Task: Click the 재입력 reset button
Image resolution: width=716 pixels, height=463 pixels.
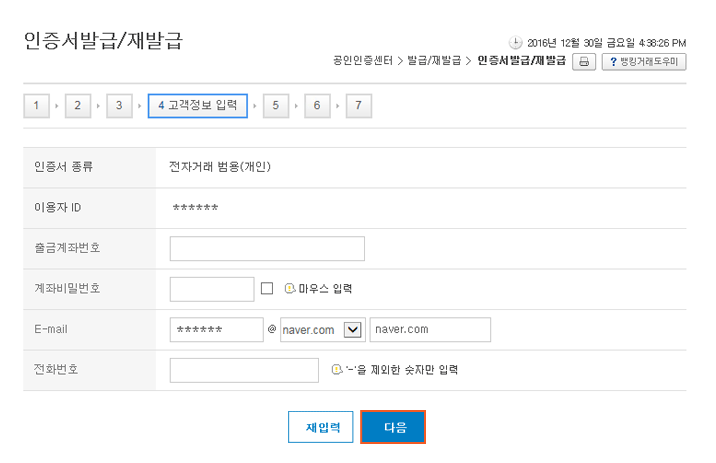Action: (x=321, y=427)
